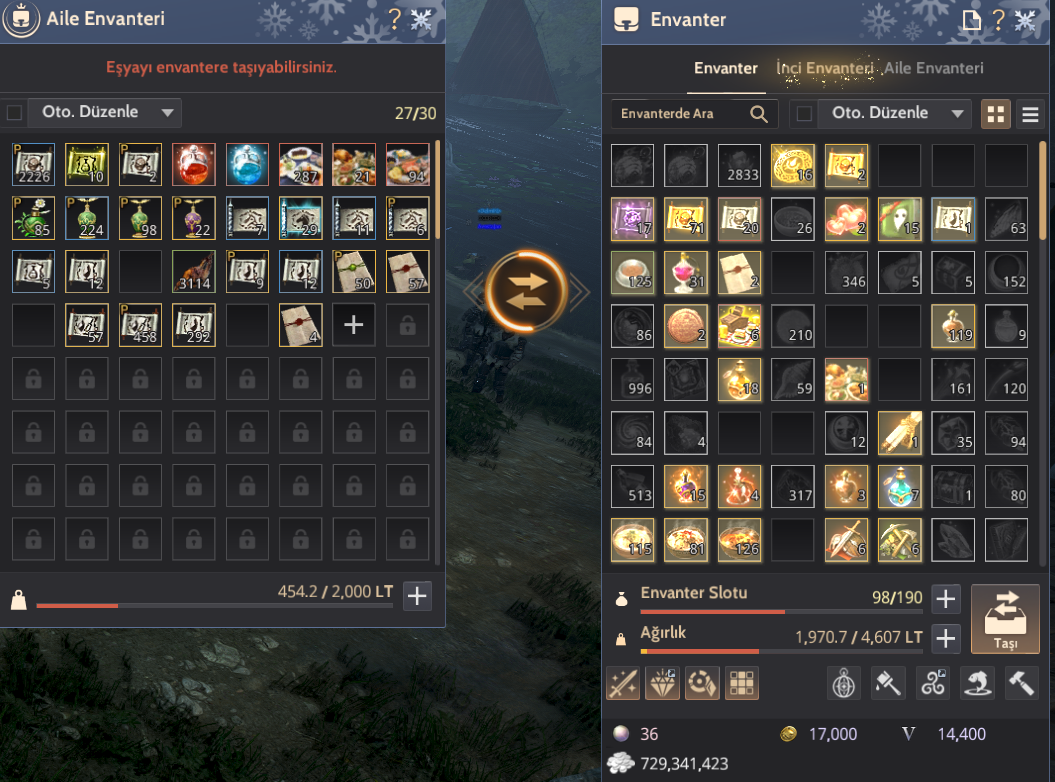
Task: Click the hammer icon at bottom right
Action: click(x=1021, y=684)
